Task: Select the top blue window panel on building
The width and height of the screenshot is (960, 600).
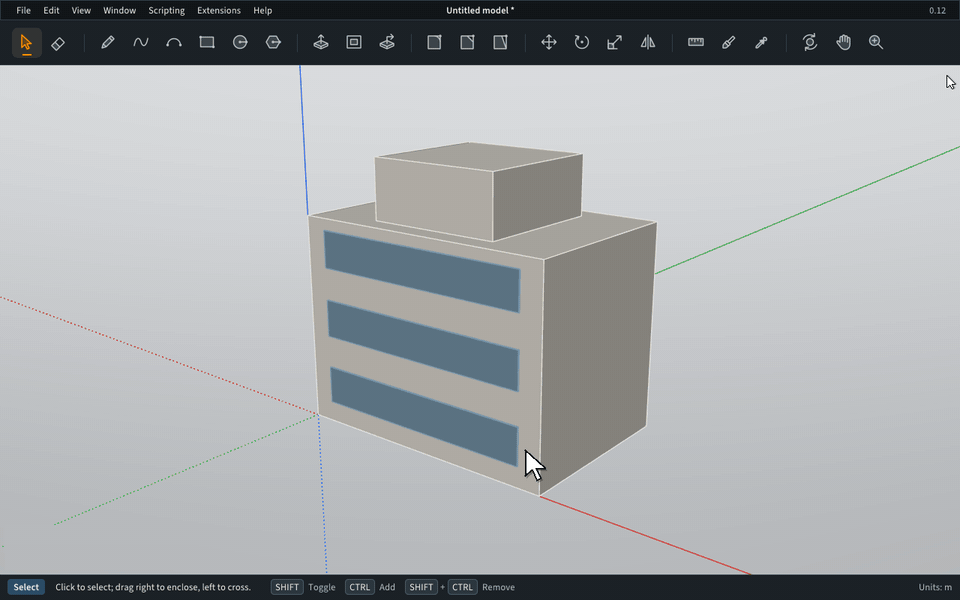Action: coord(422,271)
